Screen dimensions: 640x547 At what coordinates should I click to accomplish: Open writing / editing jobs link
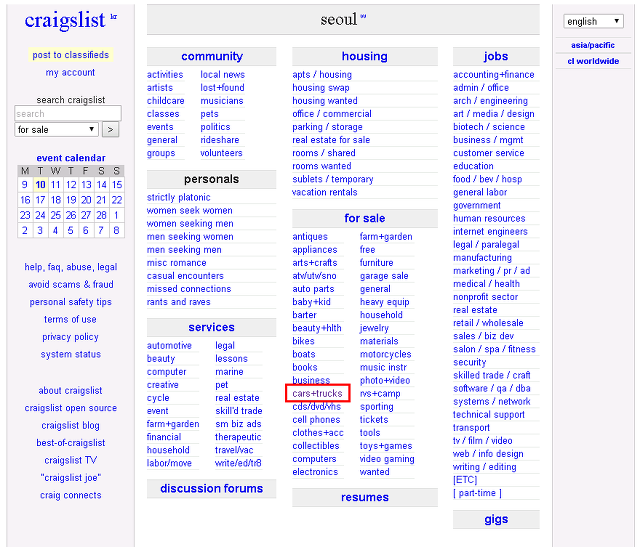[484, 467]
